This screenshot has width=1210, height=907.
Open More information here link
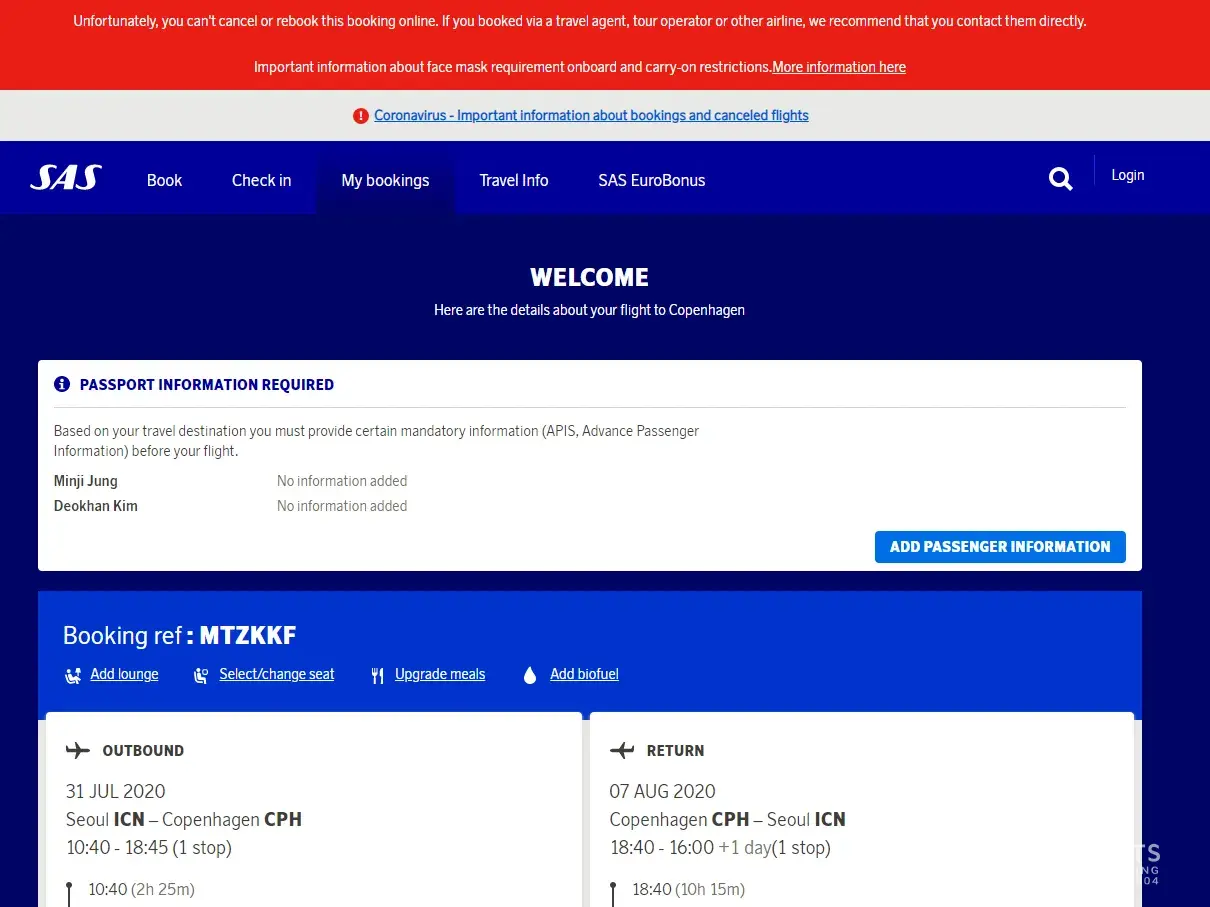coord(839,67)
